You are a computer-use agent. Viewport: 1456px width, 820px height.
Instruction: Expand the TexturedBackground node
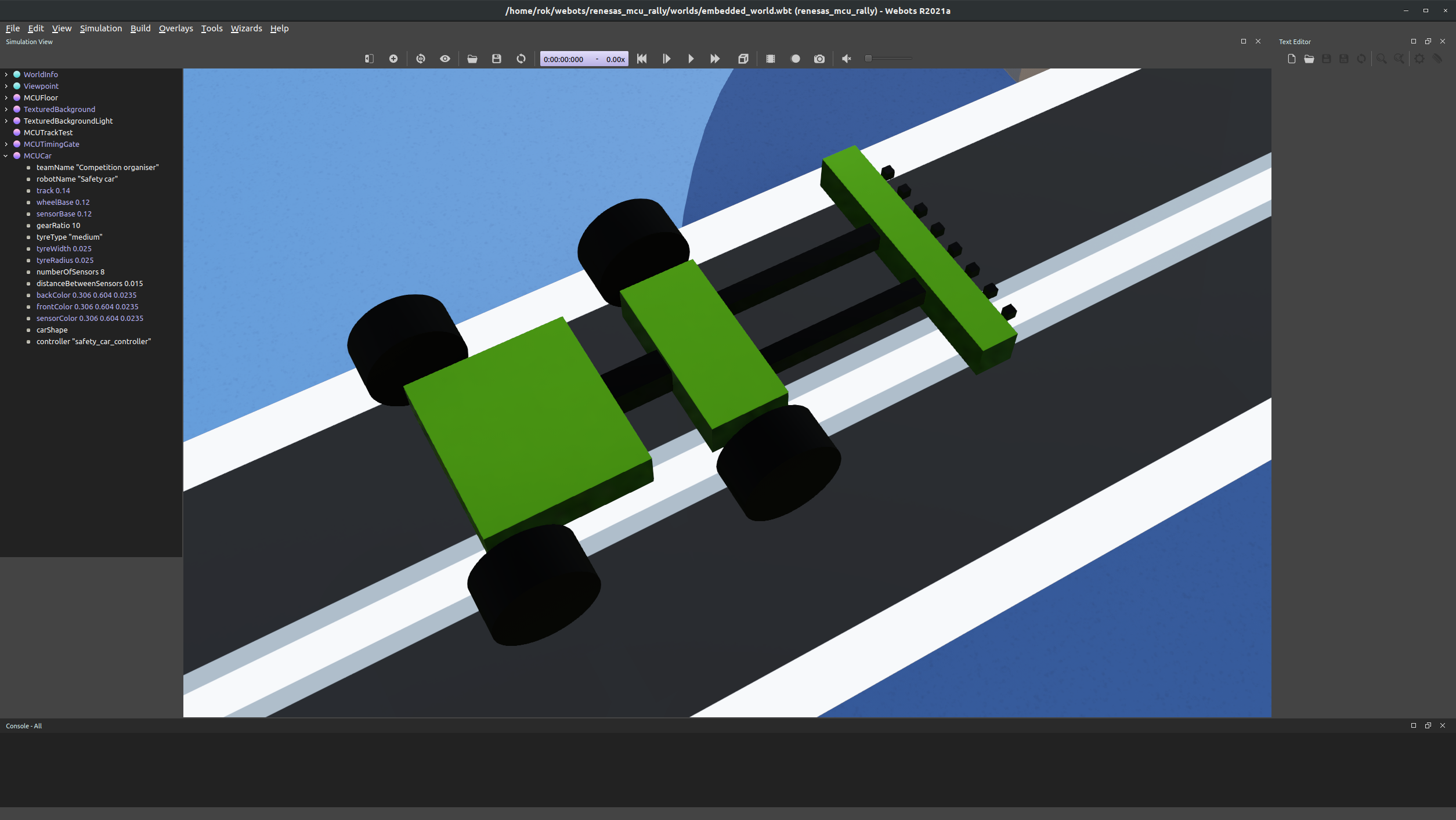pos(6,109)
